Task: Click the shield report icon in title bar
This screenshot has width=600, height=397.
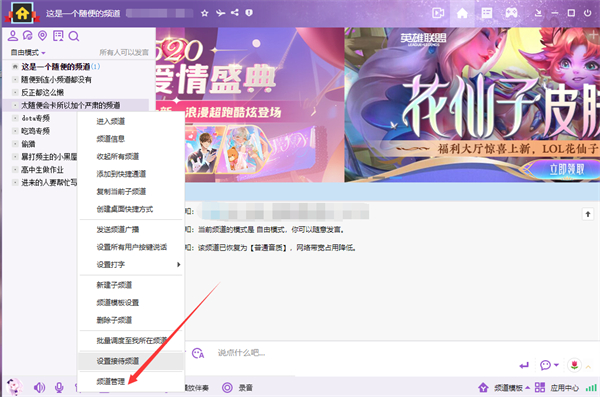Action: pos(249,13)
